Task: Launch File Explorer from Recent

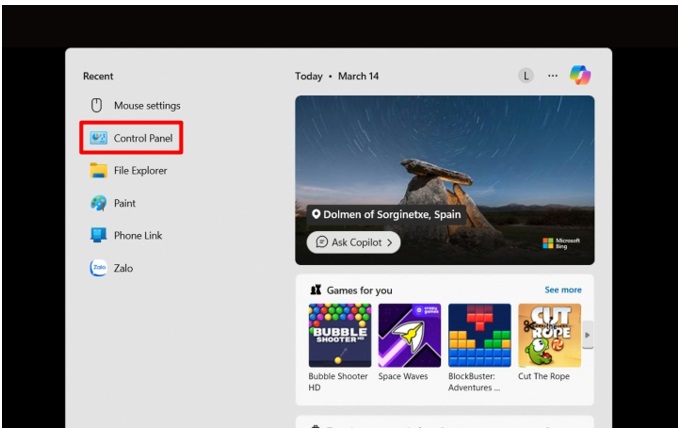Action: coord(140,171)
